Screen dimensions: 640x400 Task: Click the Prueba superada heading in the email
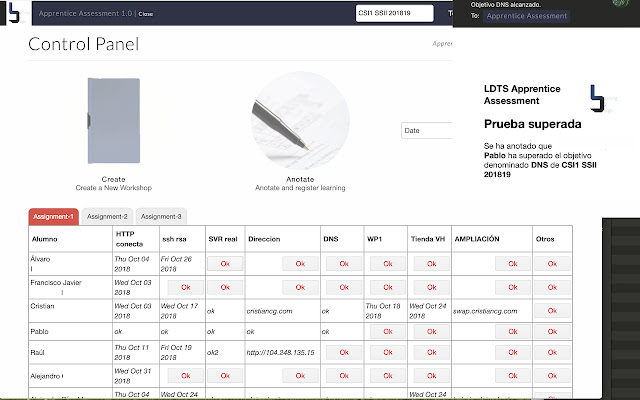coord(533,124)
